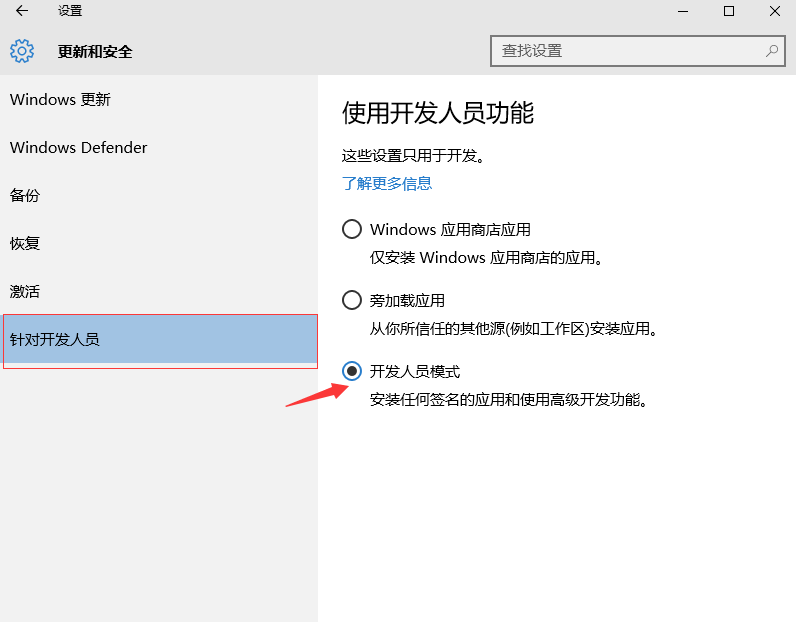Click the magnifier icon in search box
This screenshot has width=796, height=622.
point(772,50)
